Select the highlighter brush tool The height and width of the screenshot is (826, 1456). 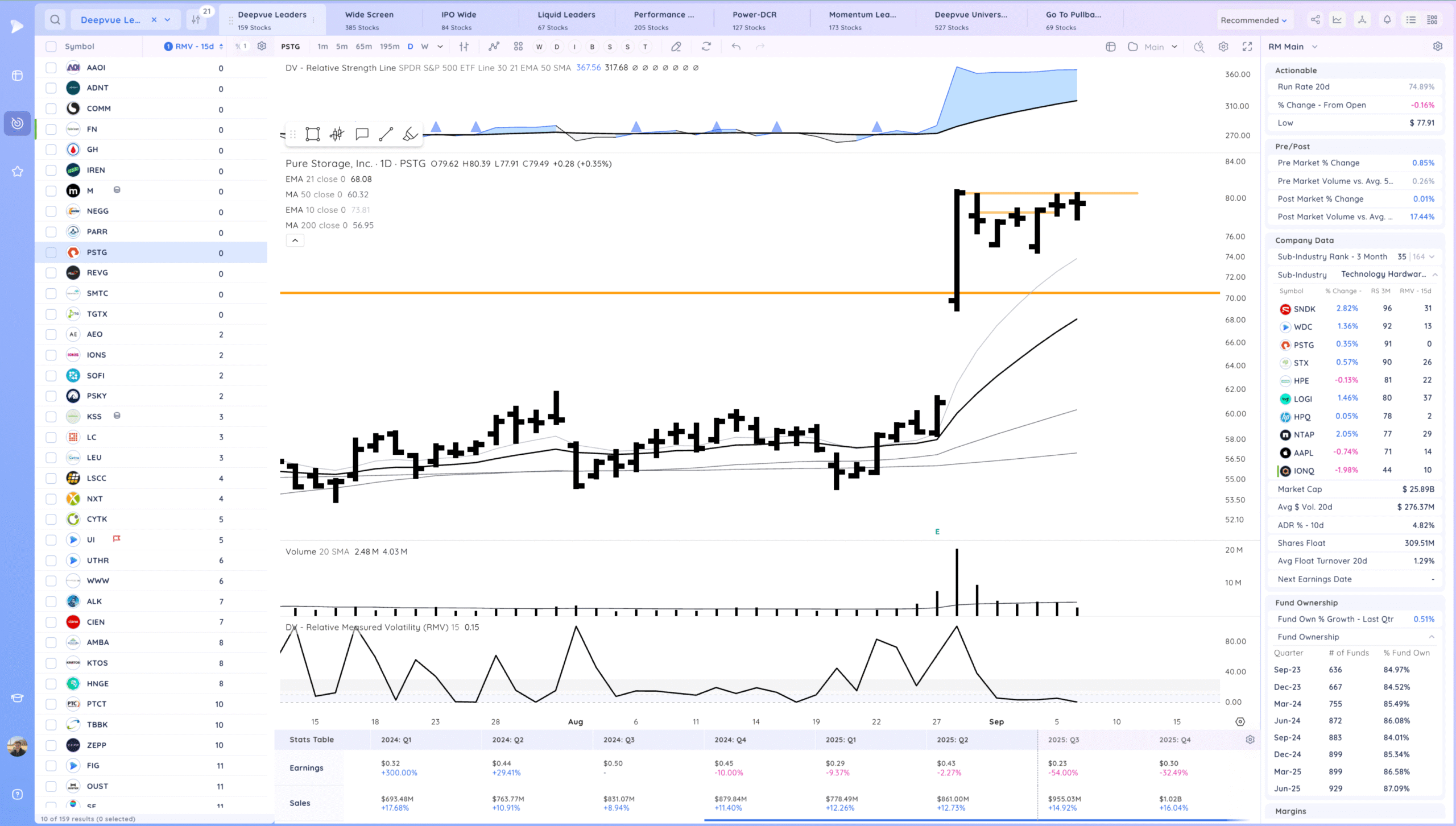[410, 134]
